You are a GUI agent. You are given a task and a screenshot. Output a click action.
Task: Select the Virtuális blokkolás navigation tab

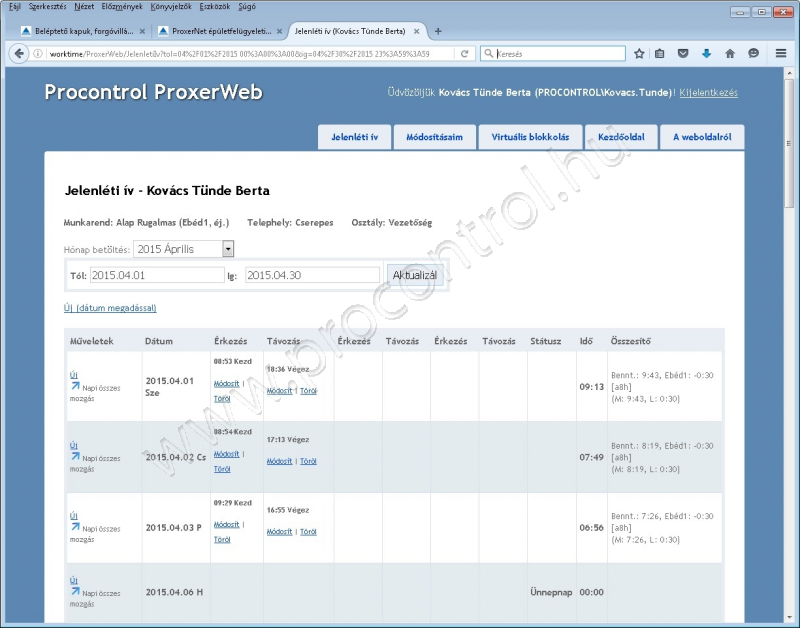[530, 137]
